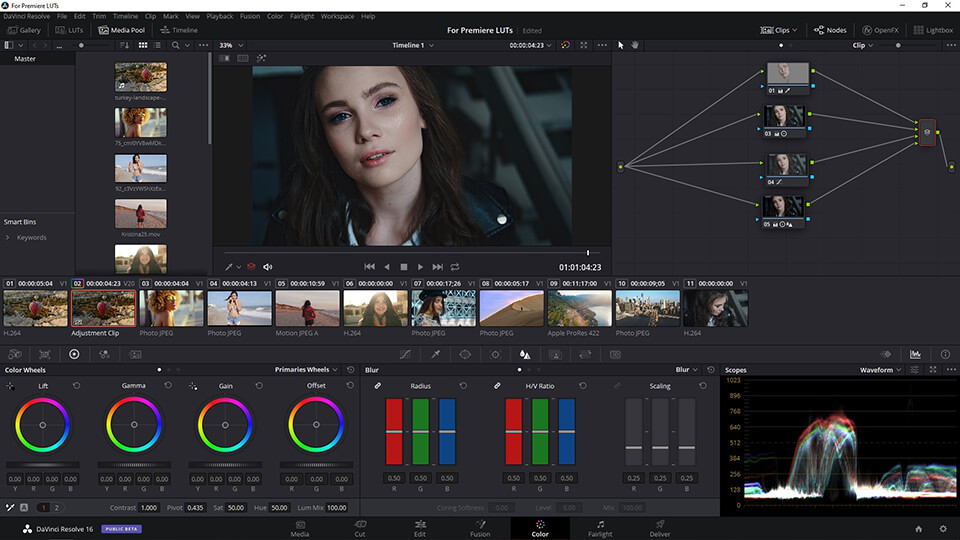Viewport: 960px width, 540px height.
Task: Open the Power Window palette
Action: [465, 354]
